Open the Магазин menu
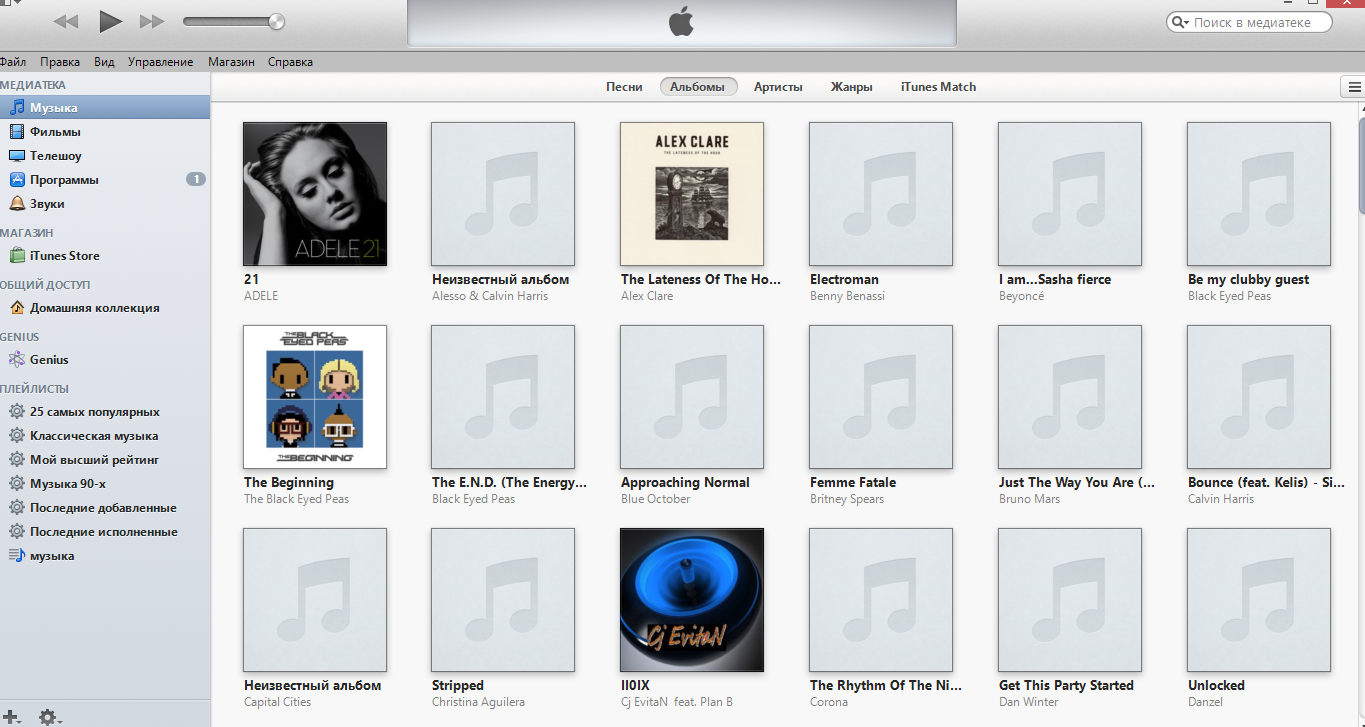1365x727 pixels. [x=231, y=62]
